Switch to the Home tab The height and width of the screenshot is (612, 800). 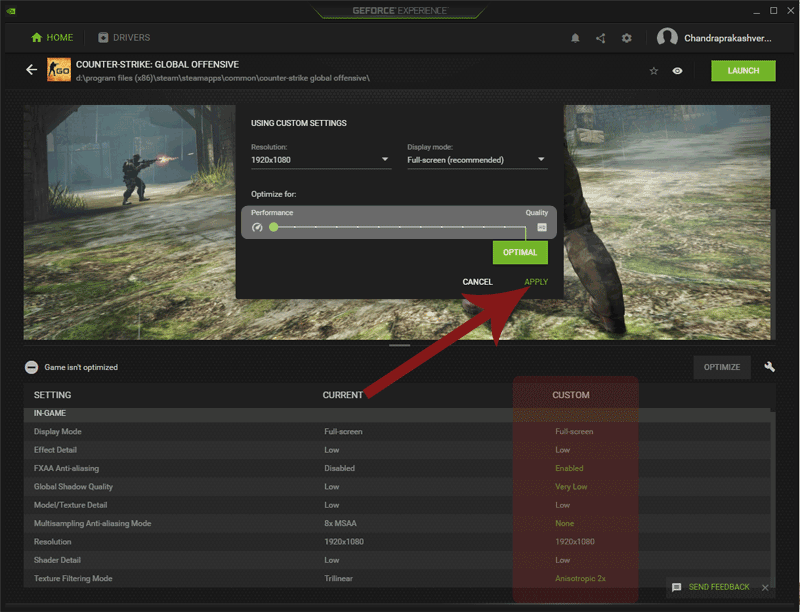(x=52, y=38)
